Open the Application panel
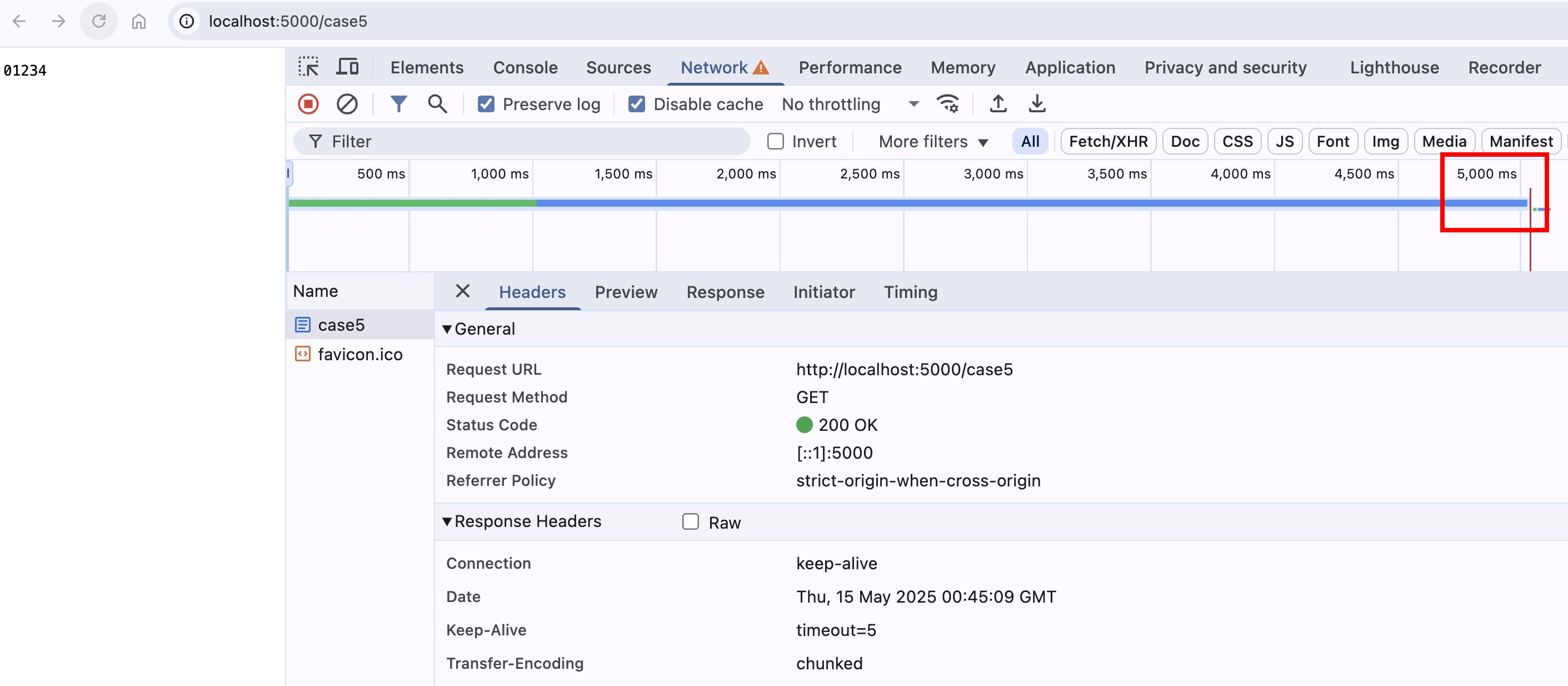1568x686 pixels. click(x=1070, y=67)
